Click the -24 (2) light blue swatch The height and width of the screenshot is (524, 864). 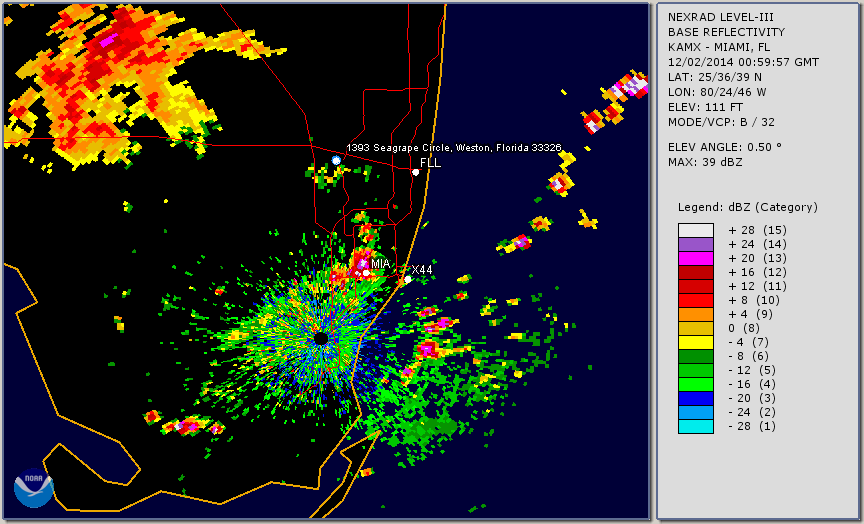[x=696, y=413]
